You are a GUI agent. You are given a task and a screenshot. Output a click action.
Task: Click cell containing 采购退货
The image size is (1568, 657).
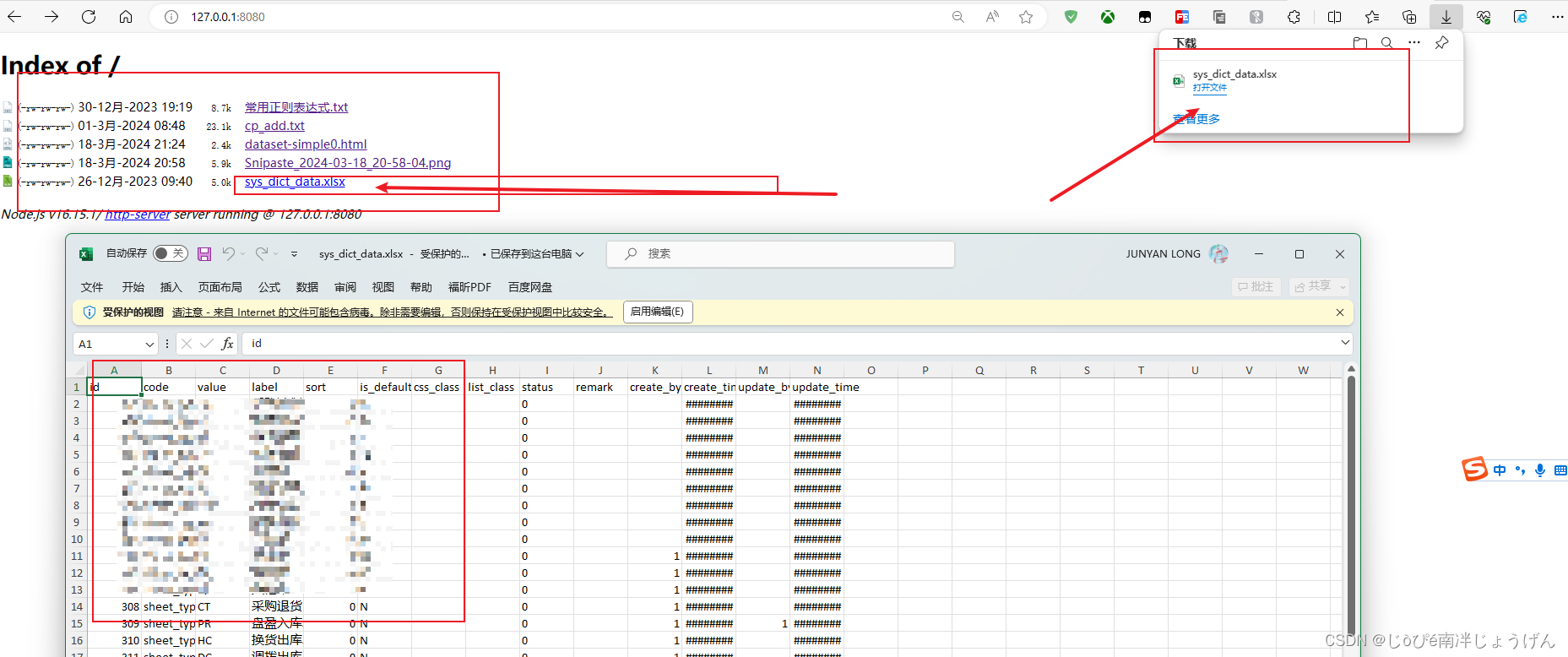[276, 606]
